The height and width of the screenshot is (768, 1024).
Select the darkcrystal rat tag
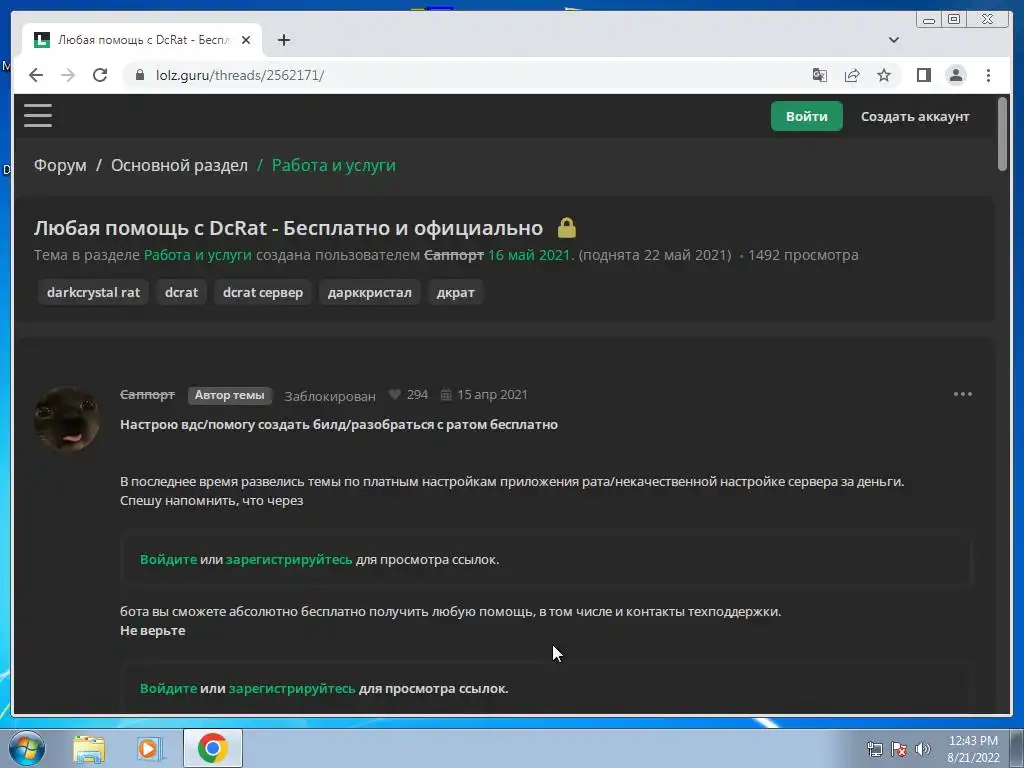(93, 292)
